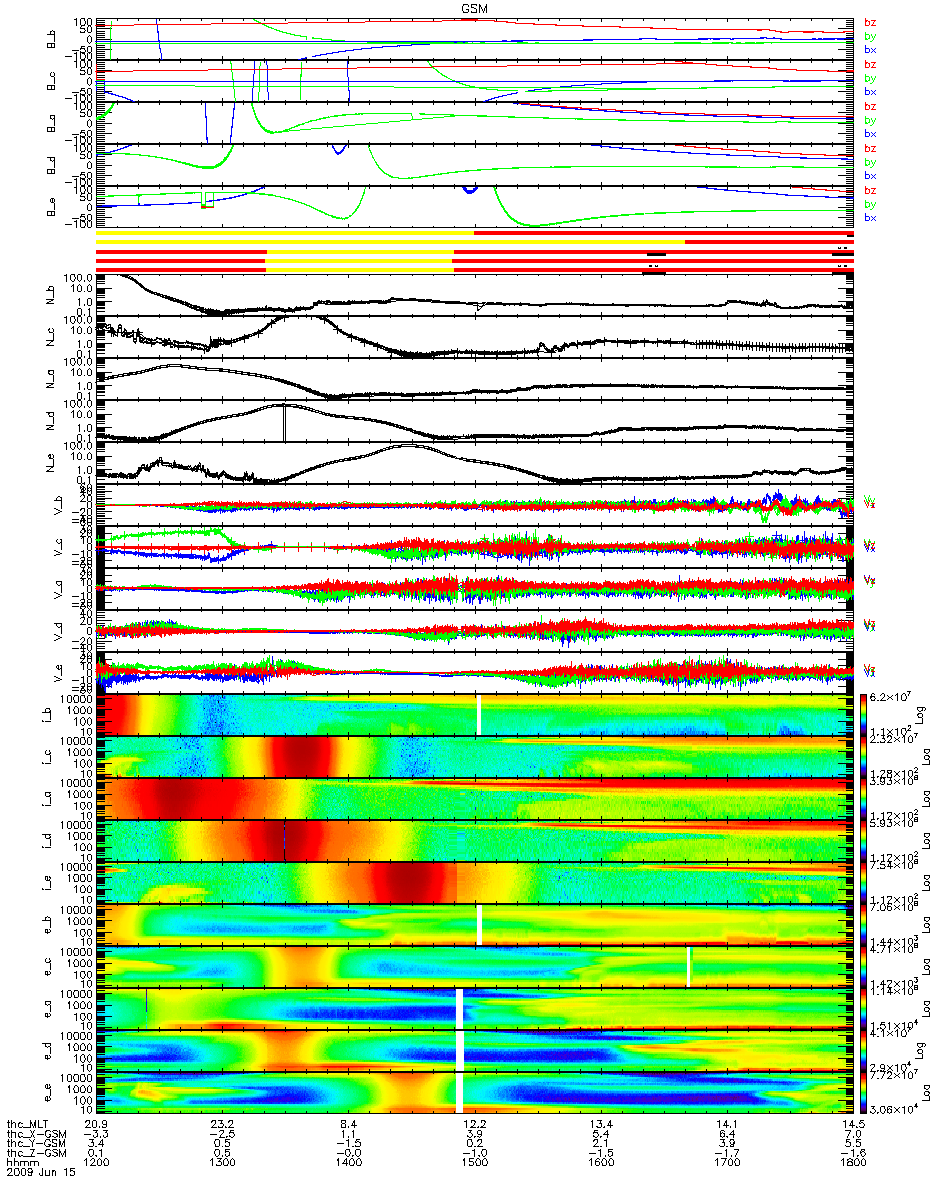
Task: Select the B_b panel axis label
Action: (x=50, y=38)
